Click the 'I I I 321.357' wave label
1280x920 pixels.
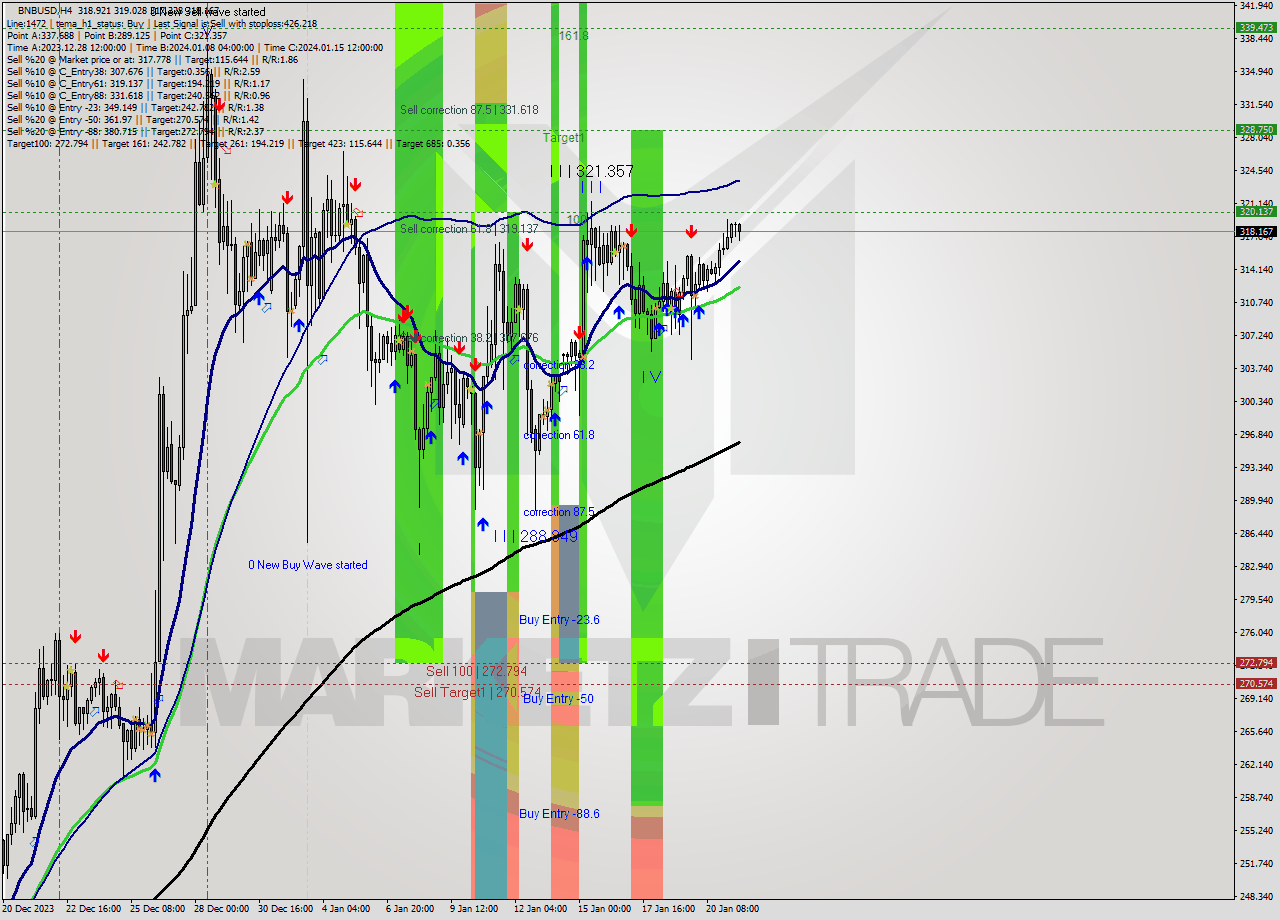pos(592,172)
